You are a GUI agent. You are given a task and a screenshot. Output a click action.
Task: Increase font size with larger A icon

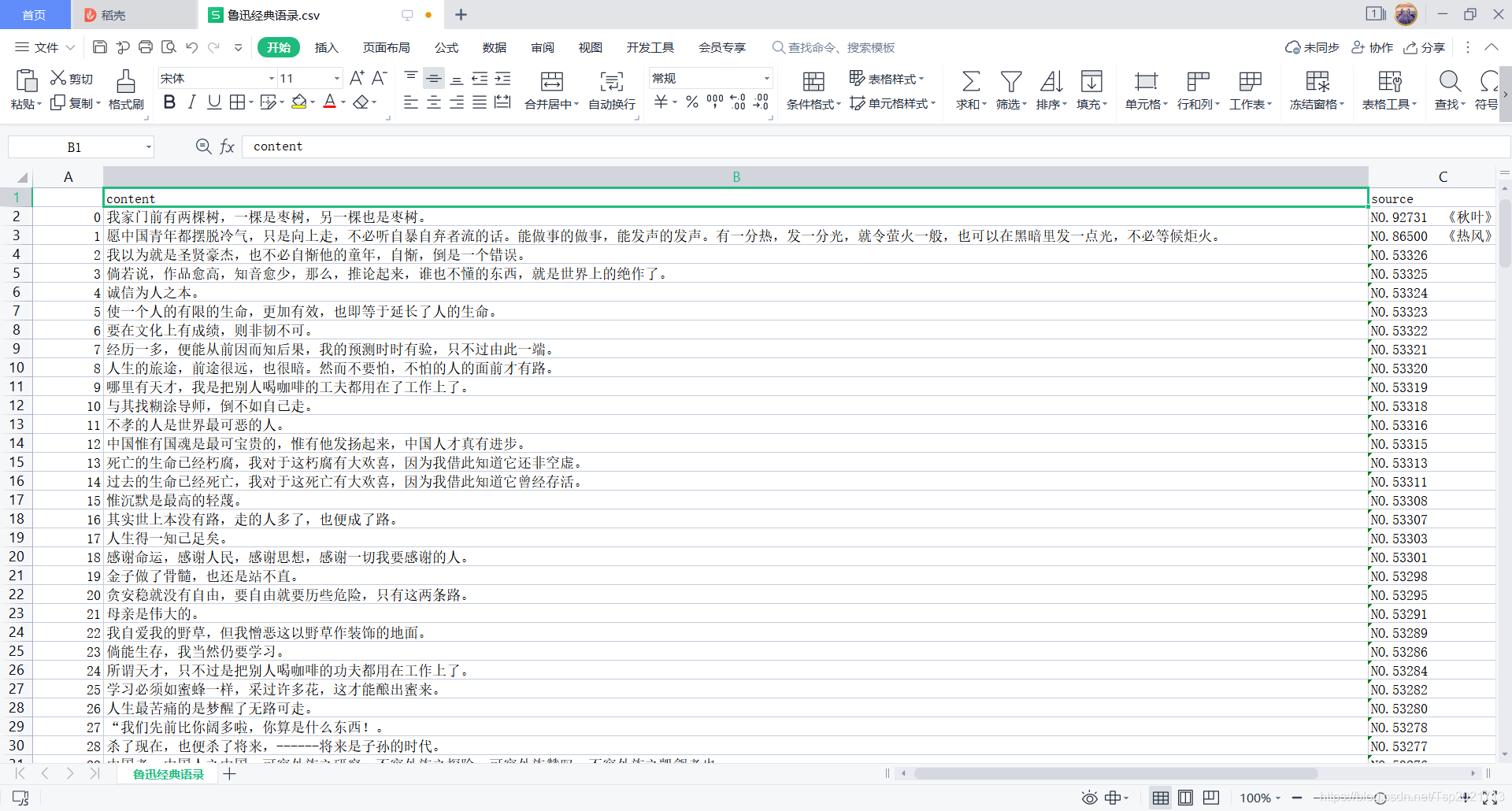tap(357, 78)
